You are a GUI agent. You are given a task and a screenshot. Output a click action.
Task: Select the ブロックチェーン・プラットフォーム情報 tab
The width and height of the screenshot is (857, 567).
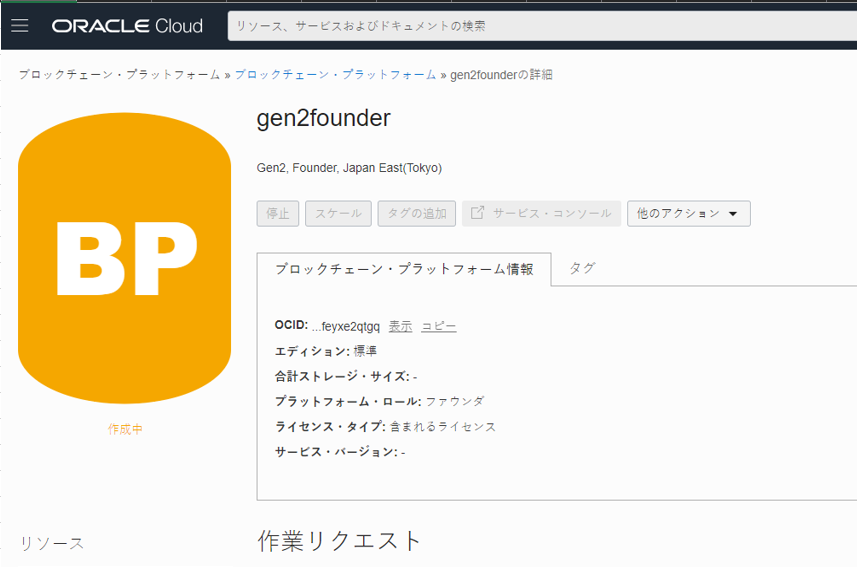pos(404,269)
